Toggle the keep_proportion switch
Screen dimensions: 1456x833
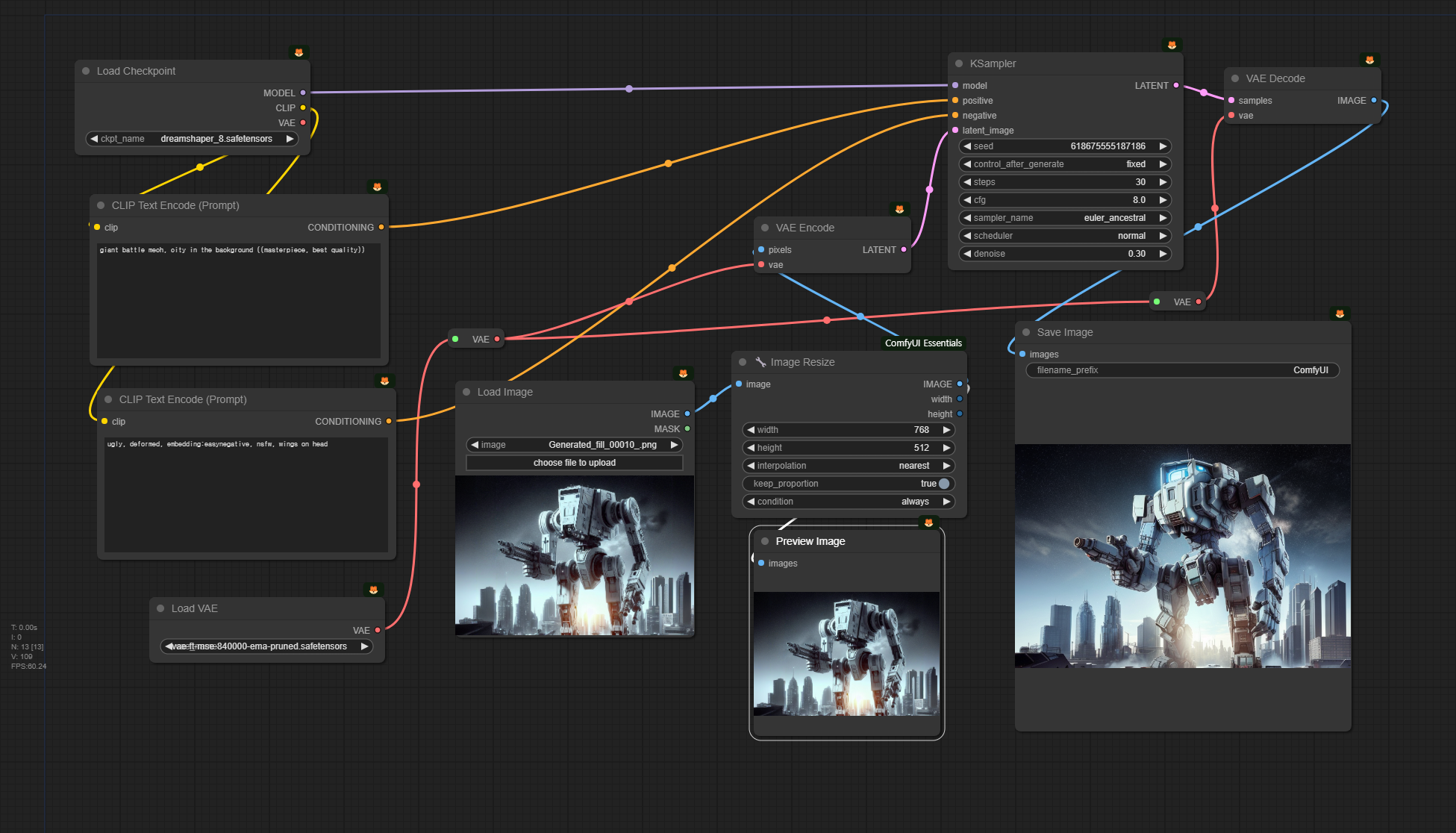pyautogui.click(x=944, y=484)
